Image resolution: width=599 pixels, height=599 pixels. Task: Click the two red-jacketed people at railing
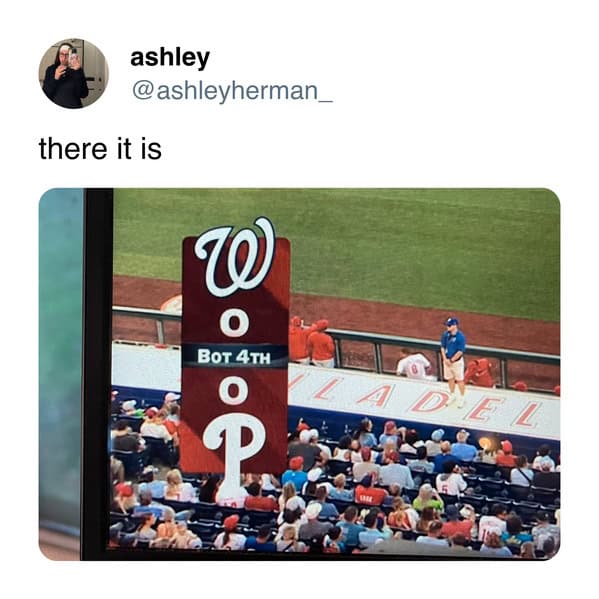(x=312, y=340)
